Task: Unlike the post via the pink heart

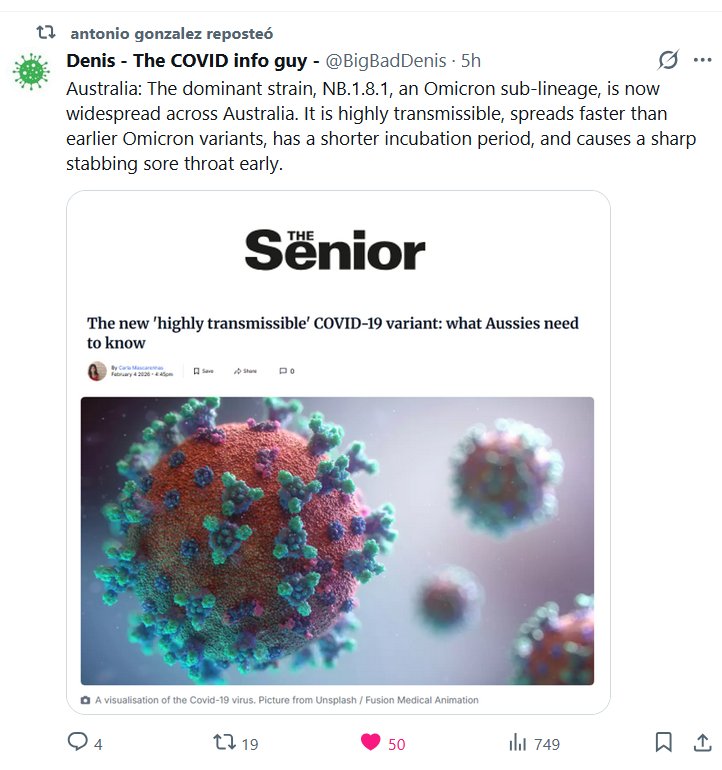Action: point(371,743)
